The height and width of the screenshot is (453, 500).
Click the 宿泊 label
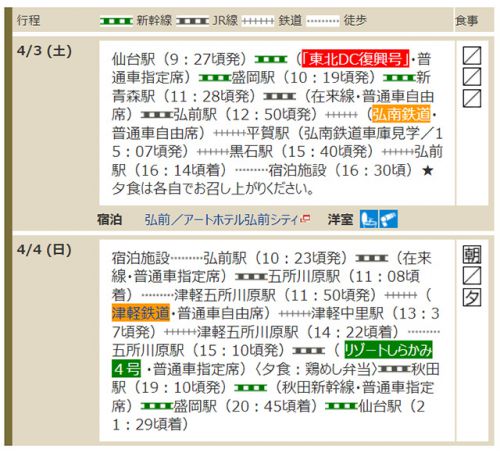pos(109,220)
